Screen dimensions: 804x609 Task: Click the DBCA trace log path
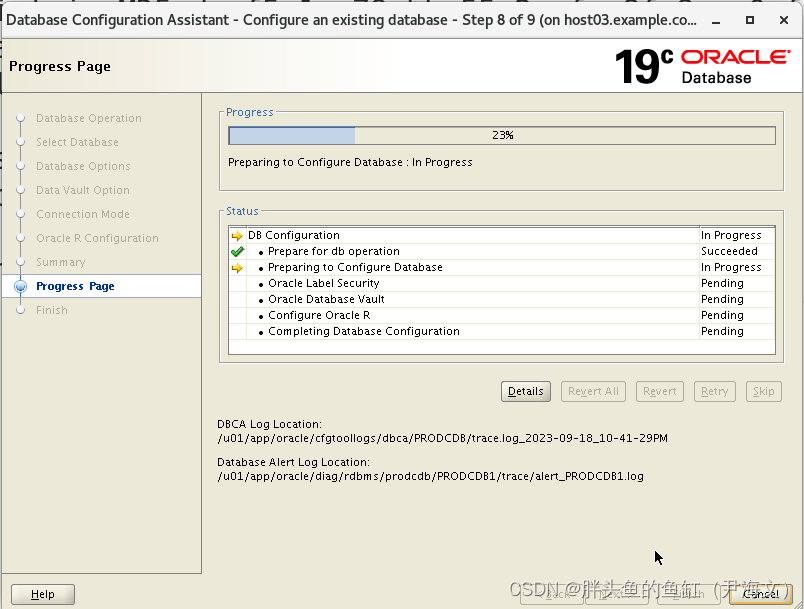tap(443, 438)
